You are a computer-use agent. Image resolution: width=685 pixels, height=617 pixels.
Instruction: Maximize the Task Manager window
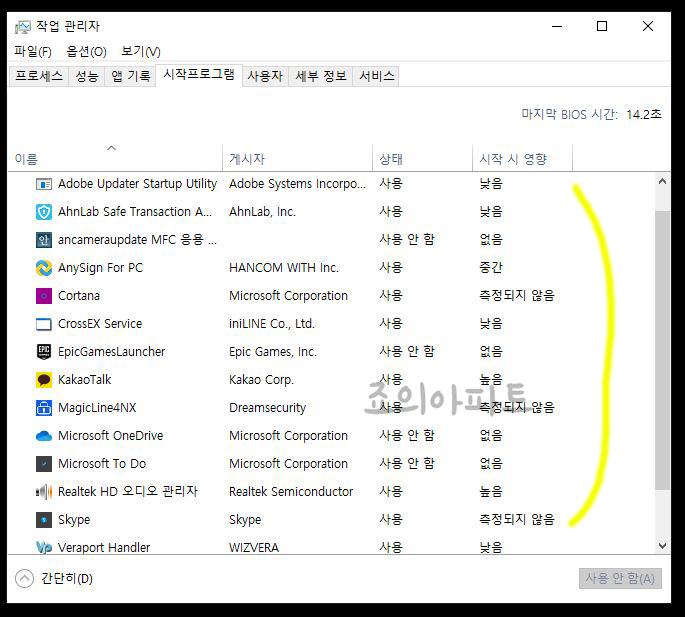pos(602,26)
